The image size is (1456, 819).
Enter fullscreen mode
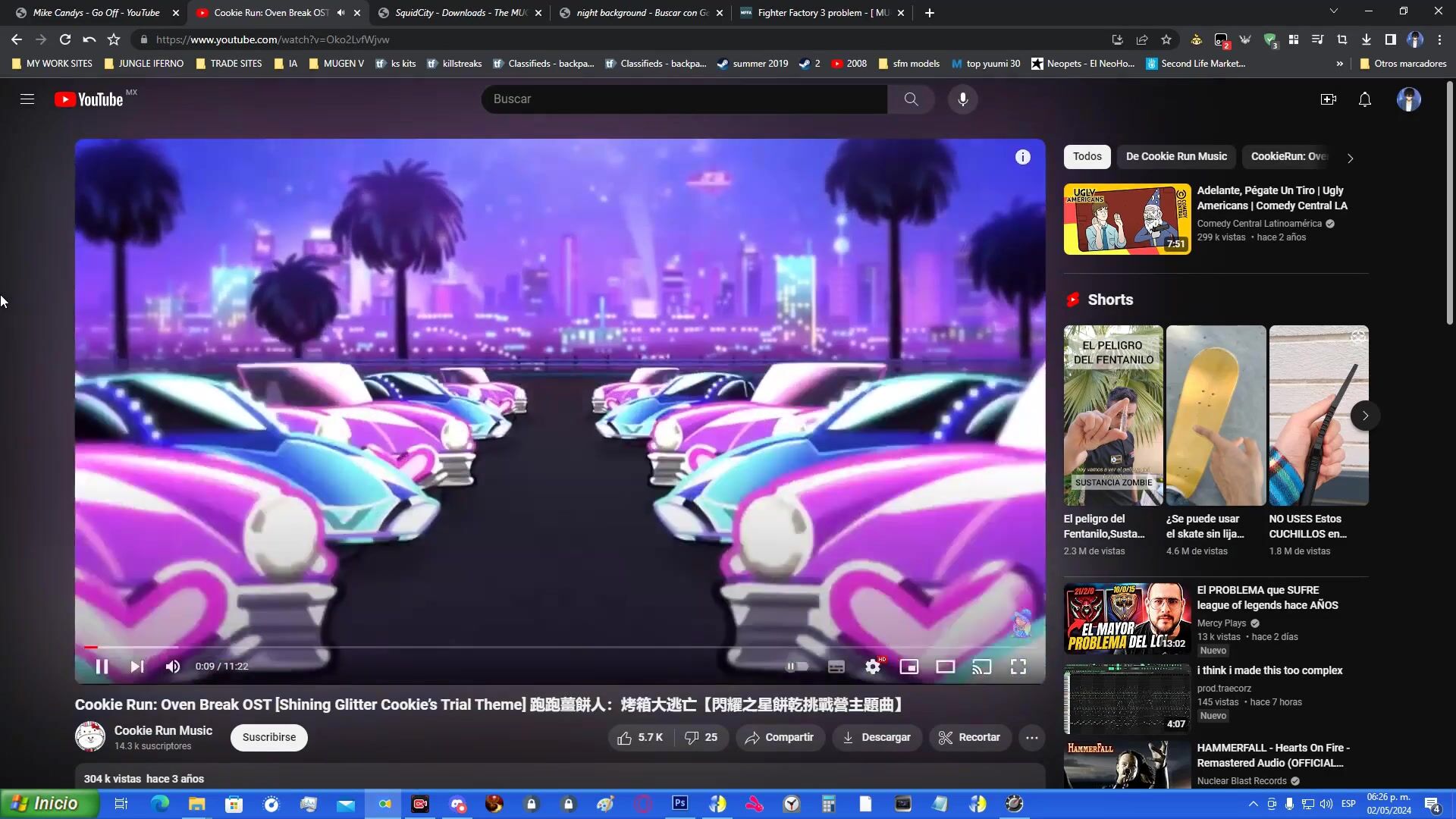[x=1018, y=667]
